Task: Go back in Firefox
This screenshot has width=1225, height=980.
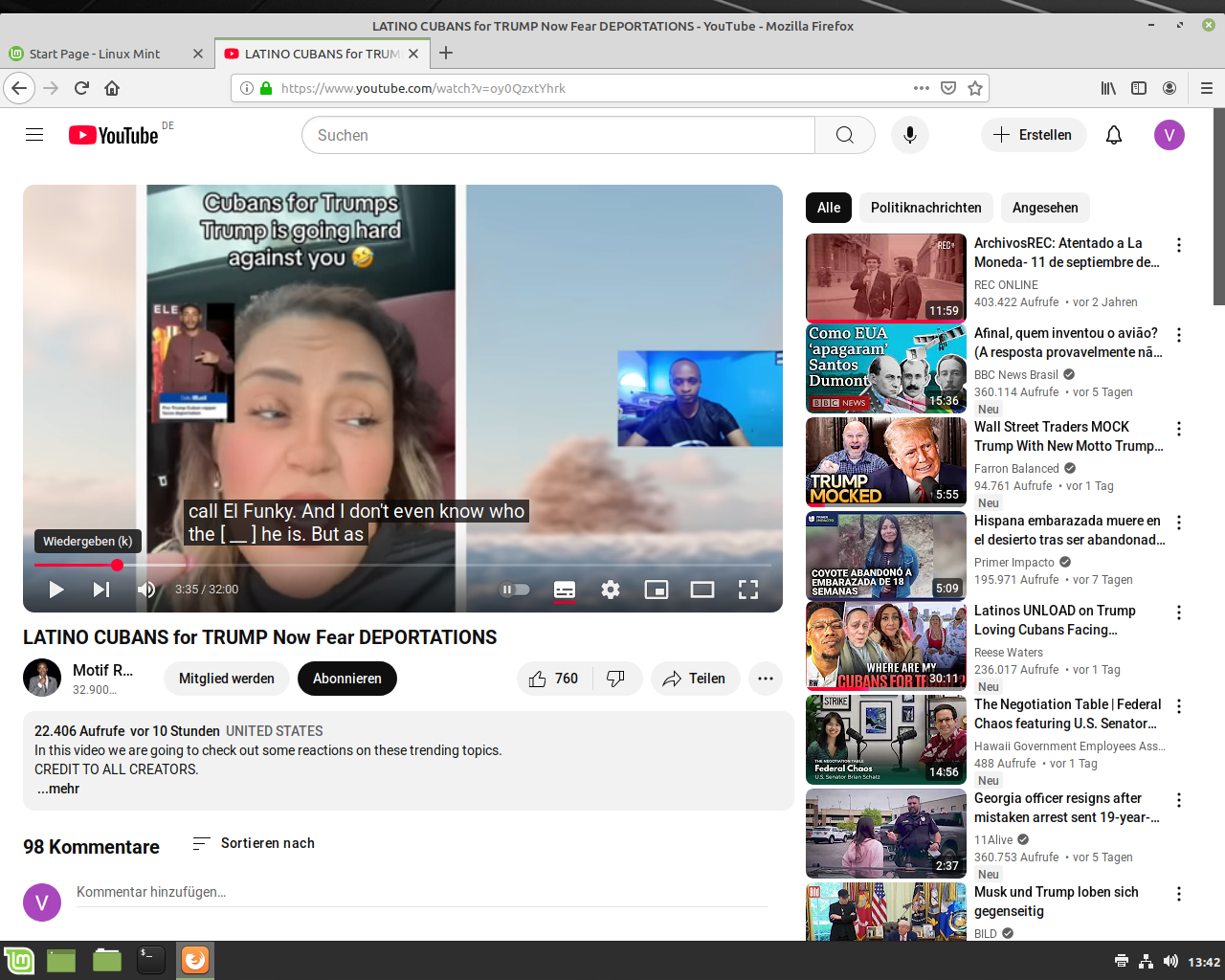Action: 19,88
